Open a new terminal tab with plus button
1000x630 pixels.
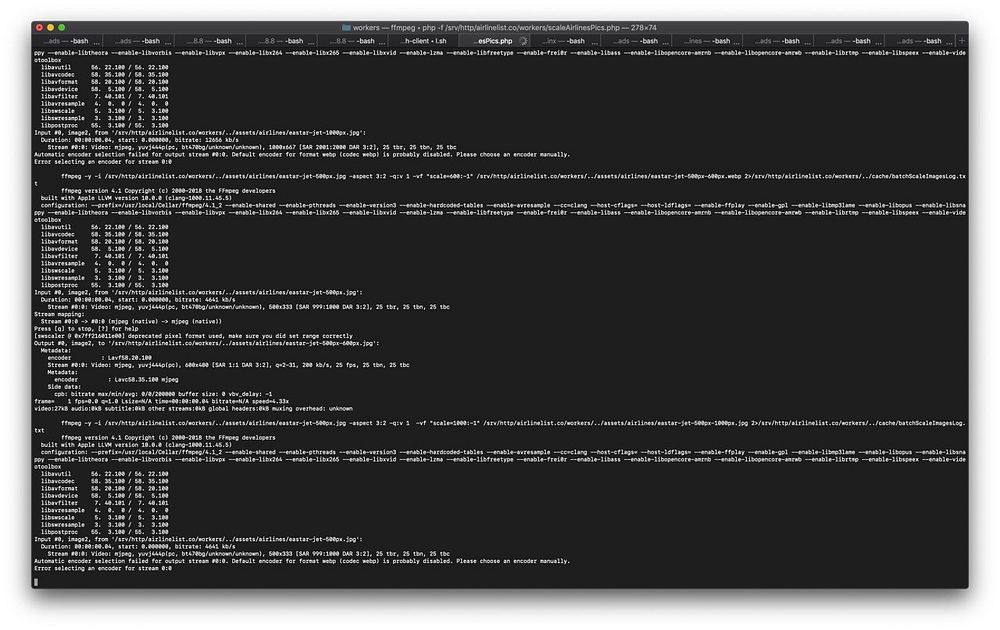(962, 41)
